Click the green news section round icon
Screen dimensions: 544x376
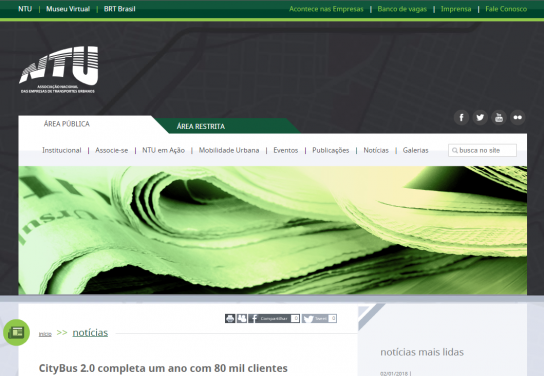(16, 332)
